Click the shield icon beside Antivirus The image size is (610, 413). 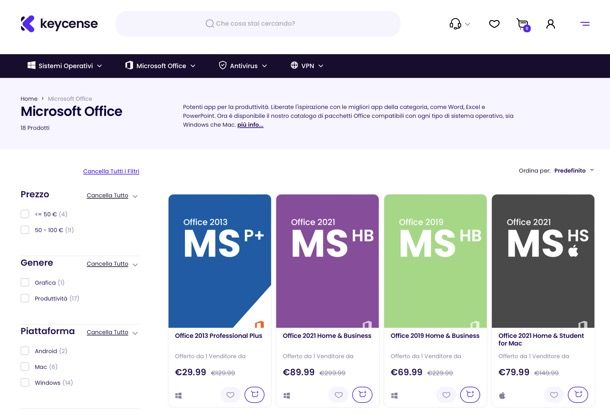[x=223, y=65]
